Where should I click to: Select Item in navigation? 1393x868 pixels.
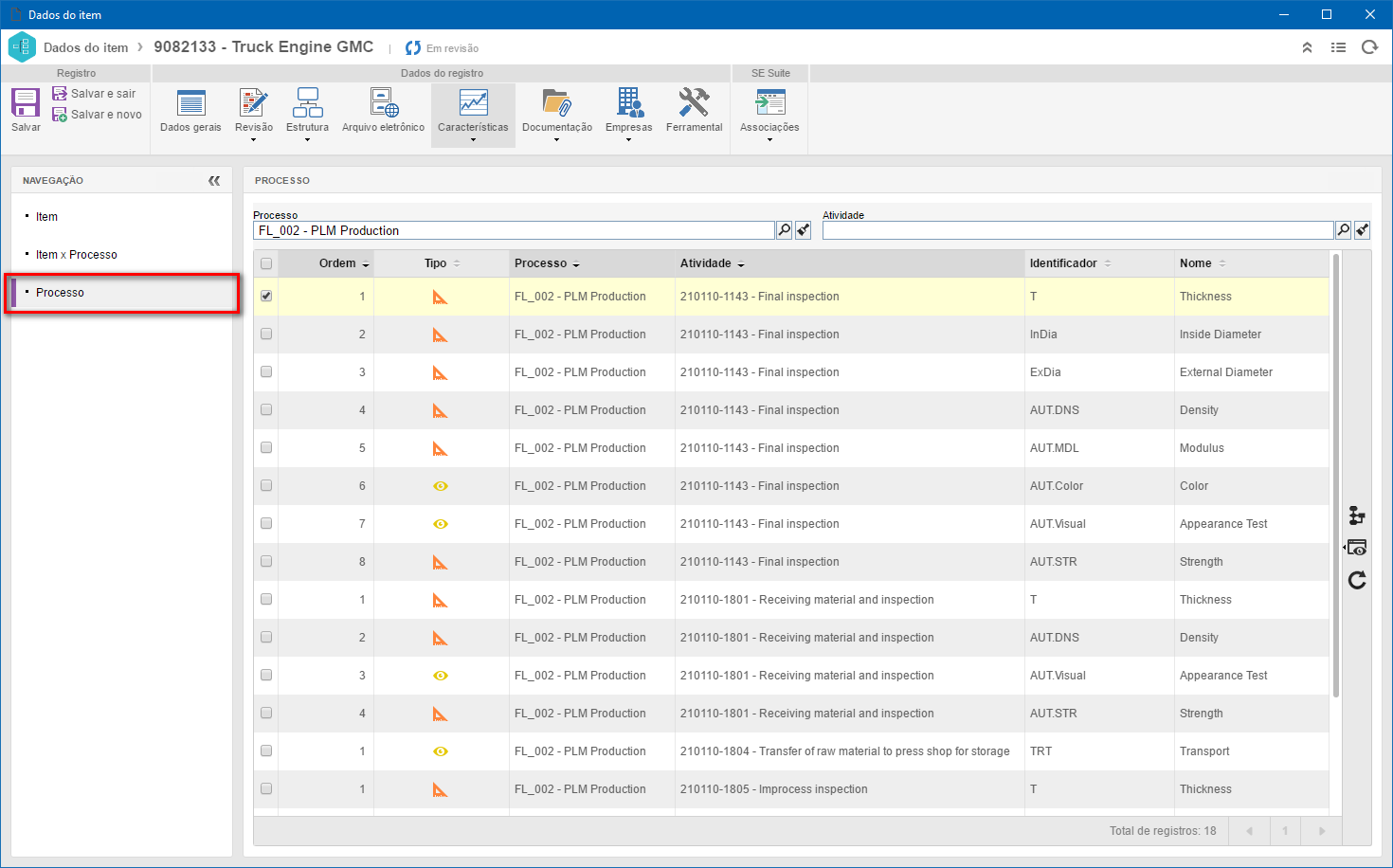pyautogui.click(x=46, y=217)
